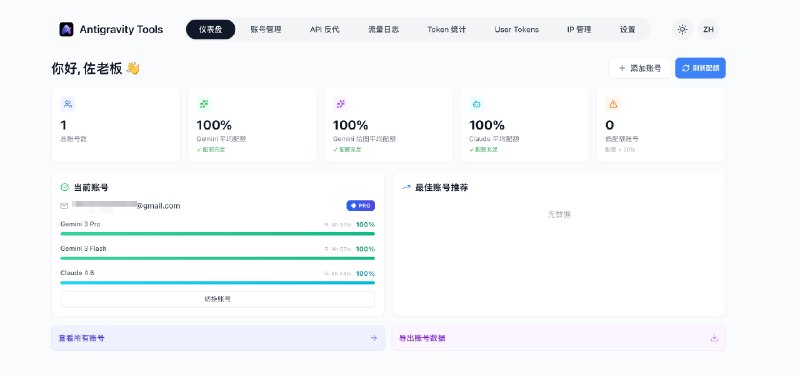
Task: Click the purple sparkle icon on Gemini 绘图 card
Action: coord(340,104)
